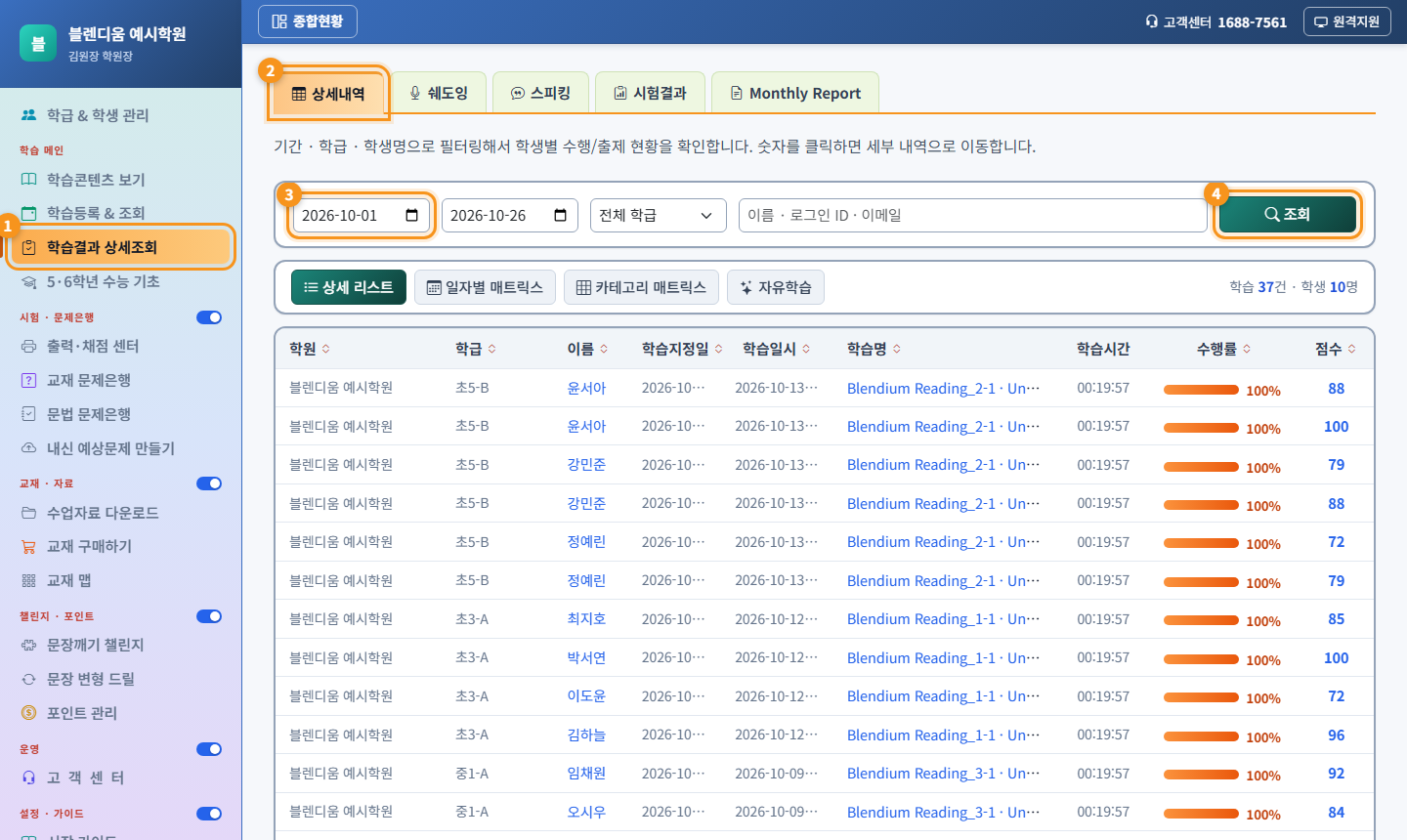1407x840 pixels.
Task: Open 학급 & 학생 관리 icon
Action: pos(29,115)
